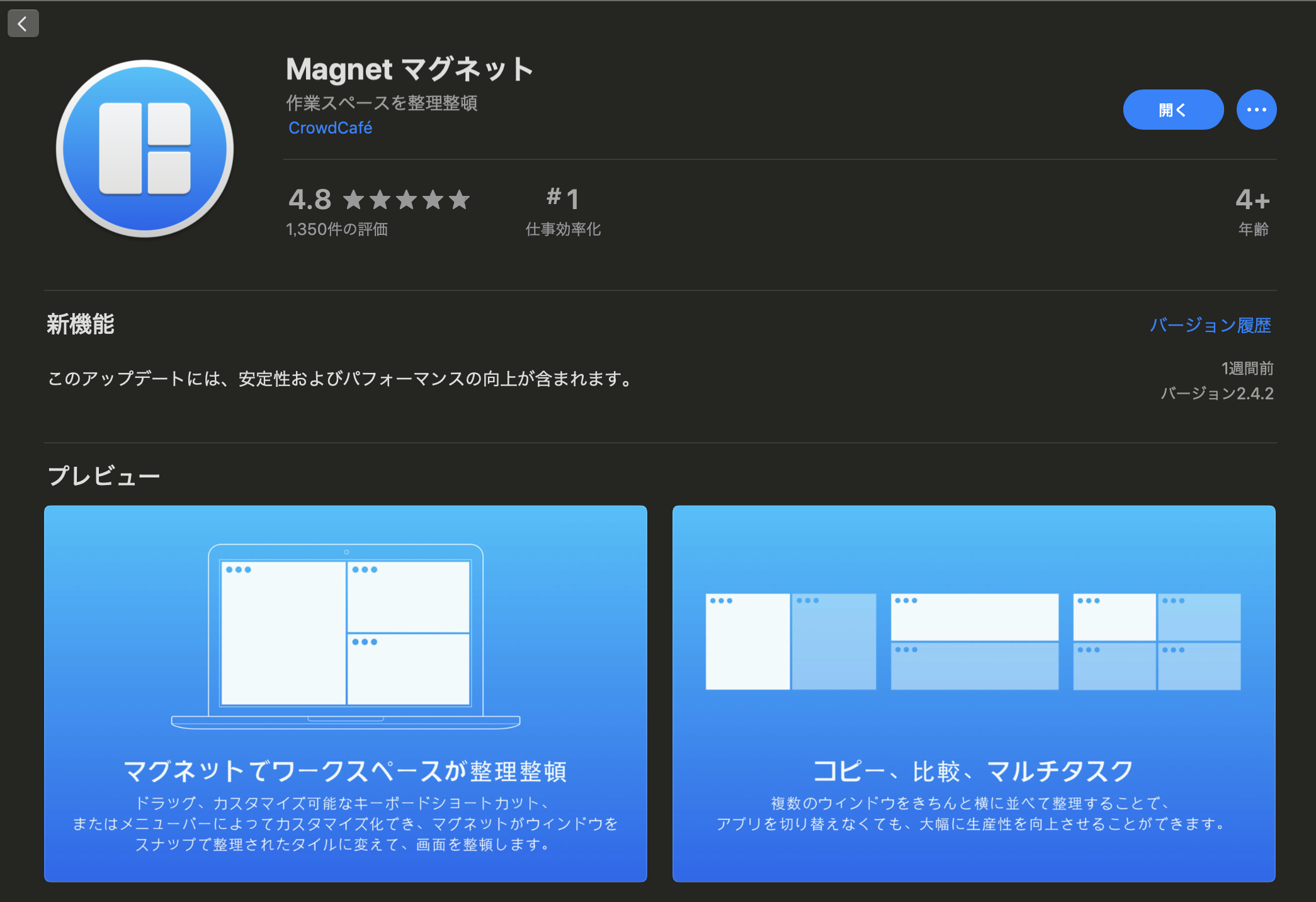Open the laptop workspace preview screenshot
The height and width of the screenshot is (902, 1316).
[346, 694]
